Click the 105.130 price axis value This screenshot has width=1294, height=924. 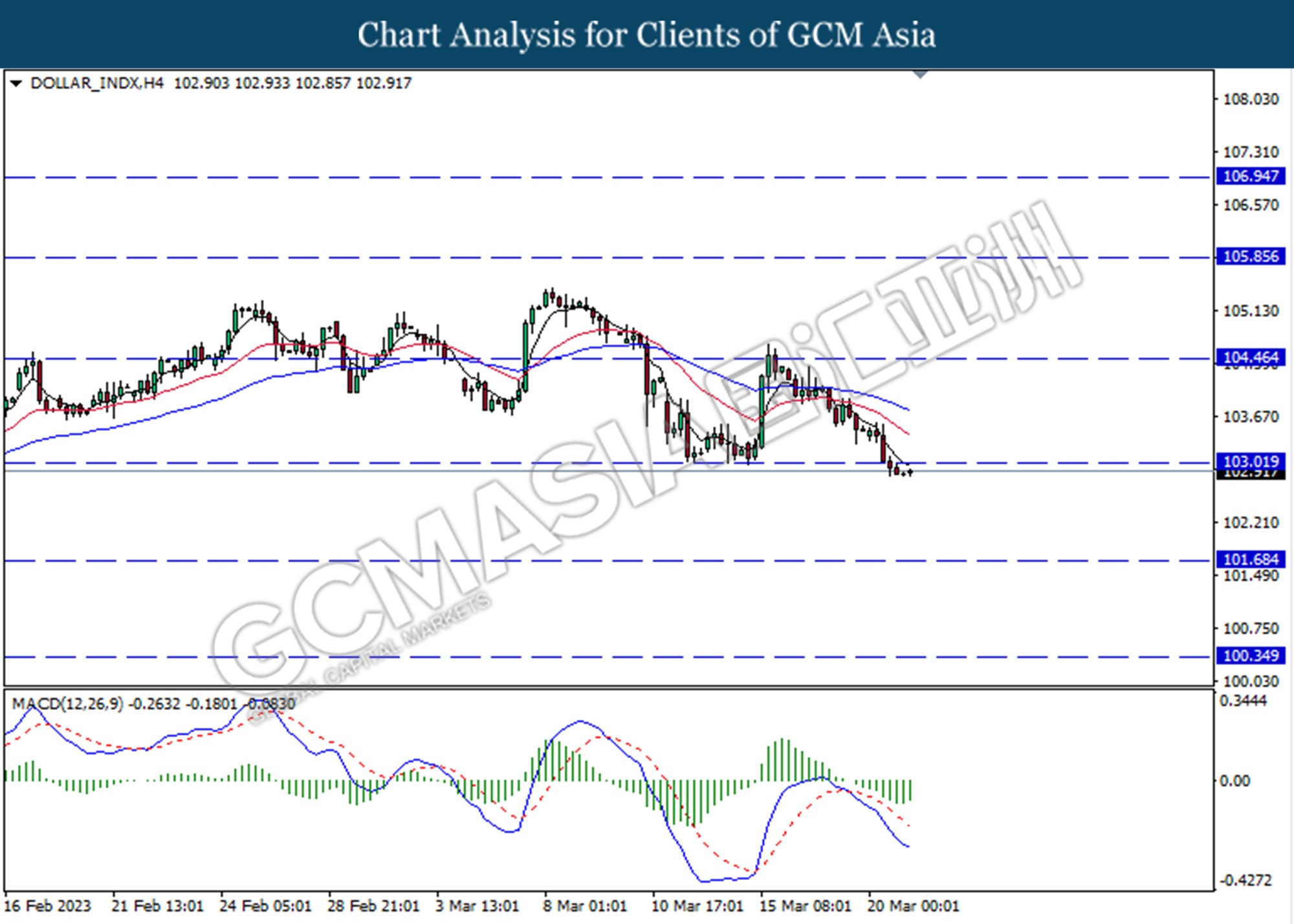click(1250, 311)
